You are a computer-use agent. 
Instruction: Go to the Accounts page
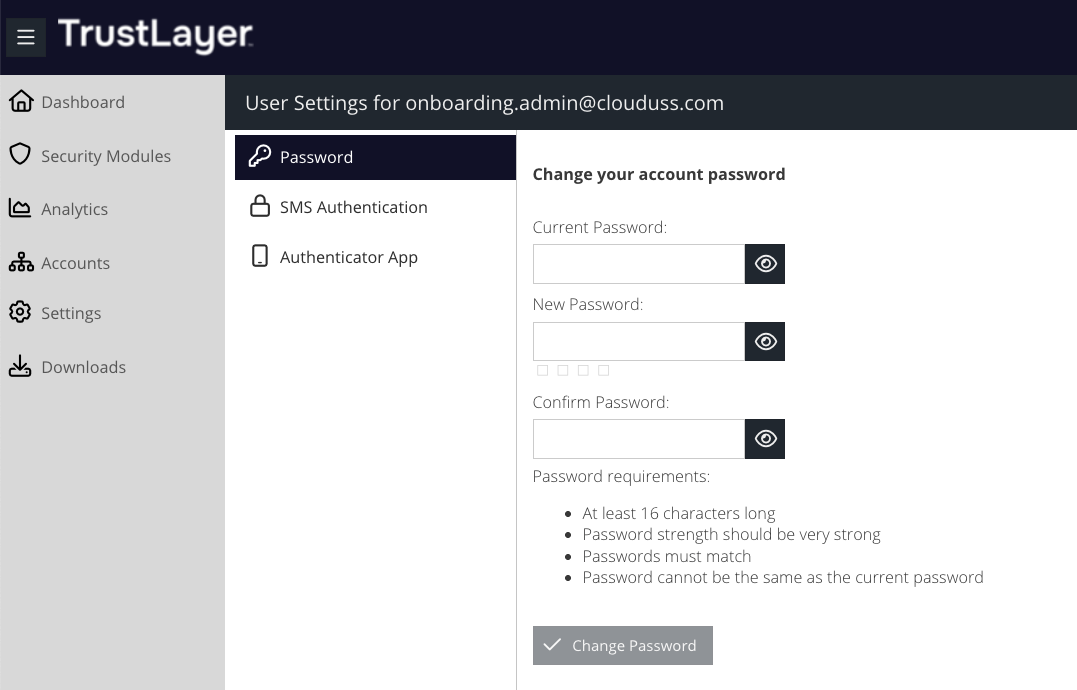click(x=76, y=263)
